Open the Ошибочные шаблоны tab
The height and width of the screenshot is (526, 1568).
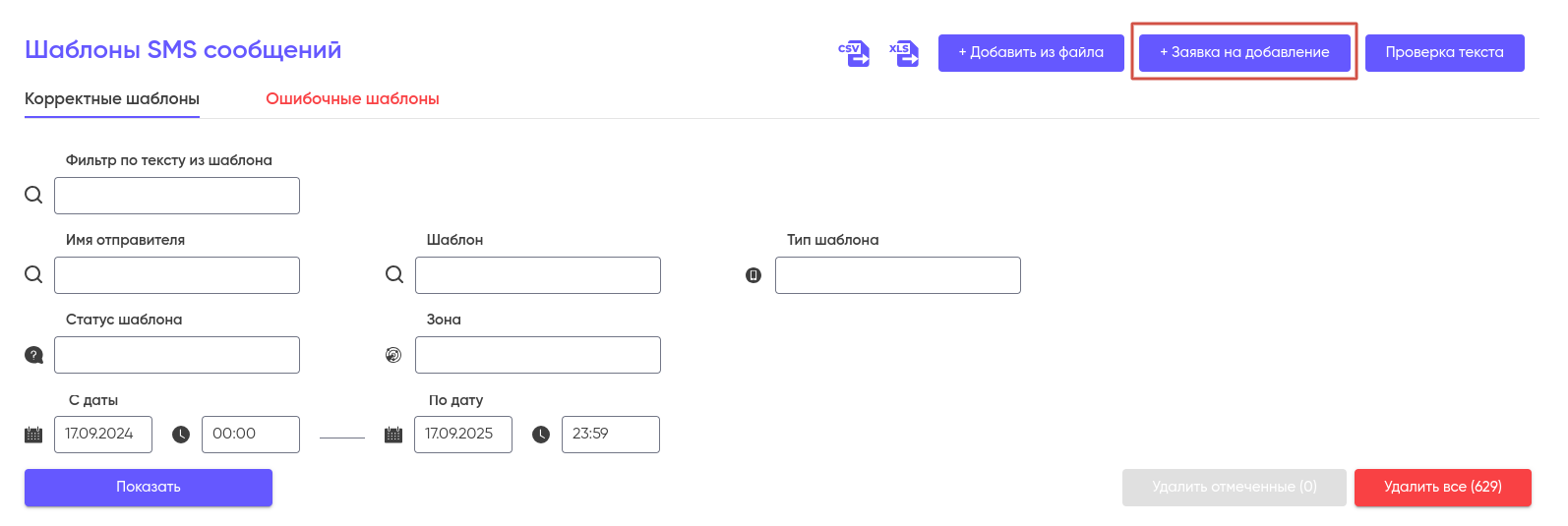(x=352, y=99)
